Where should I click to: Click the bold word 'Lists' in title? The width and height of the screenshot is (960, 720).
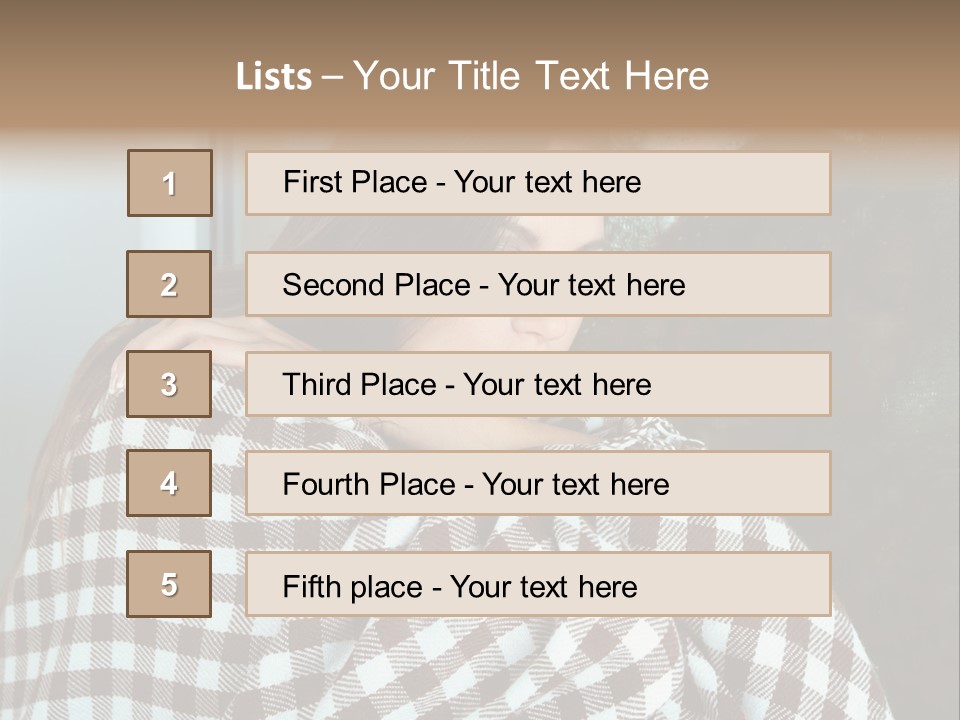pos(274,77)
